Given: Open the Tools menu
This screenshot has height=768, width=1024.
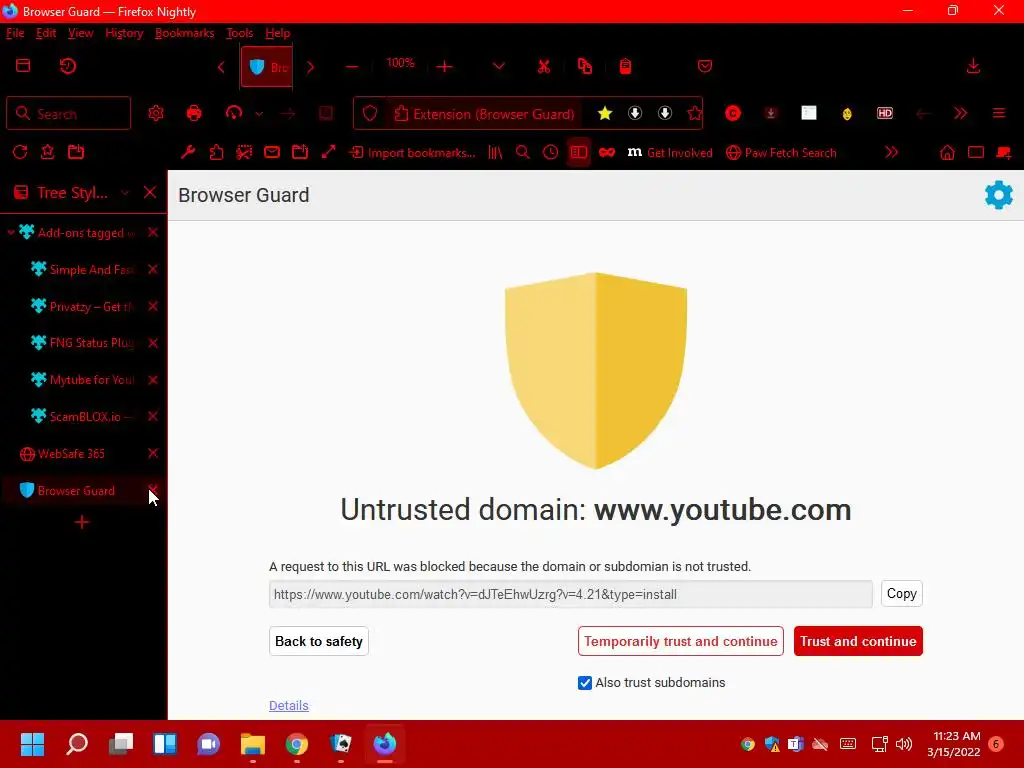Looking at the screenshot, I should (239, 33).
